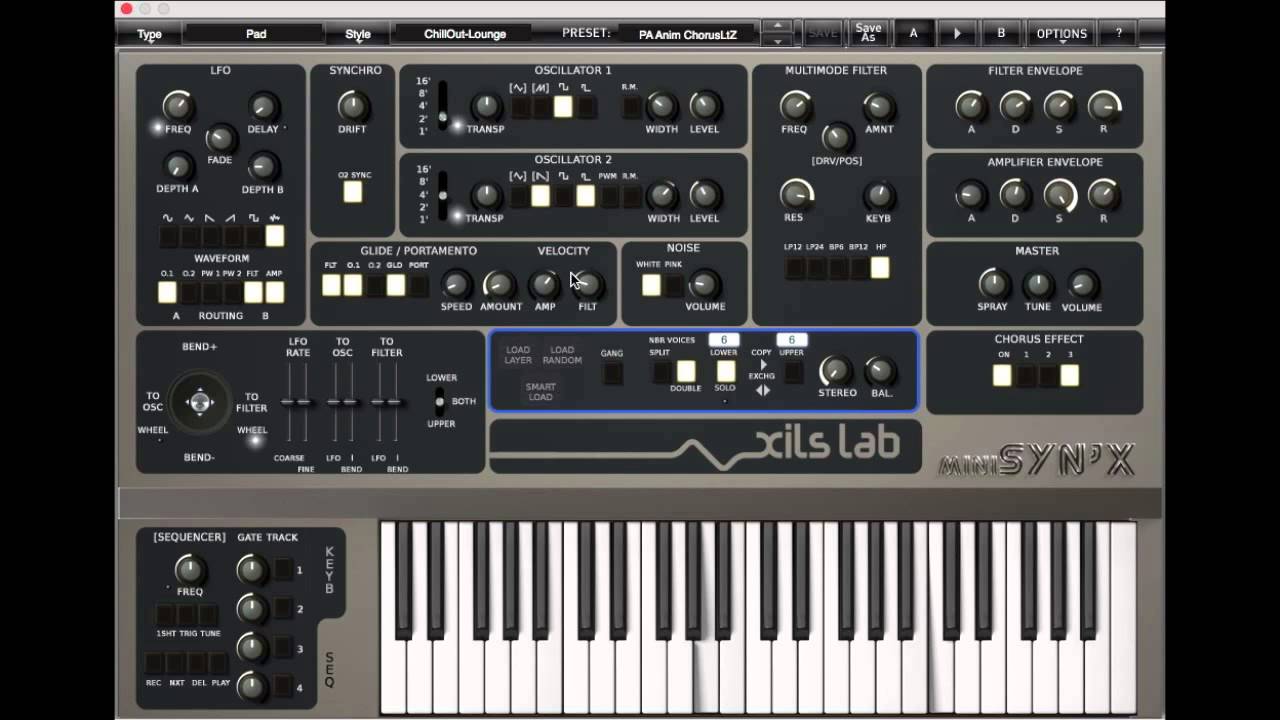Disable the WHITE noise switch

[x=651, y=285]
